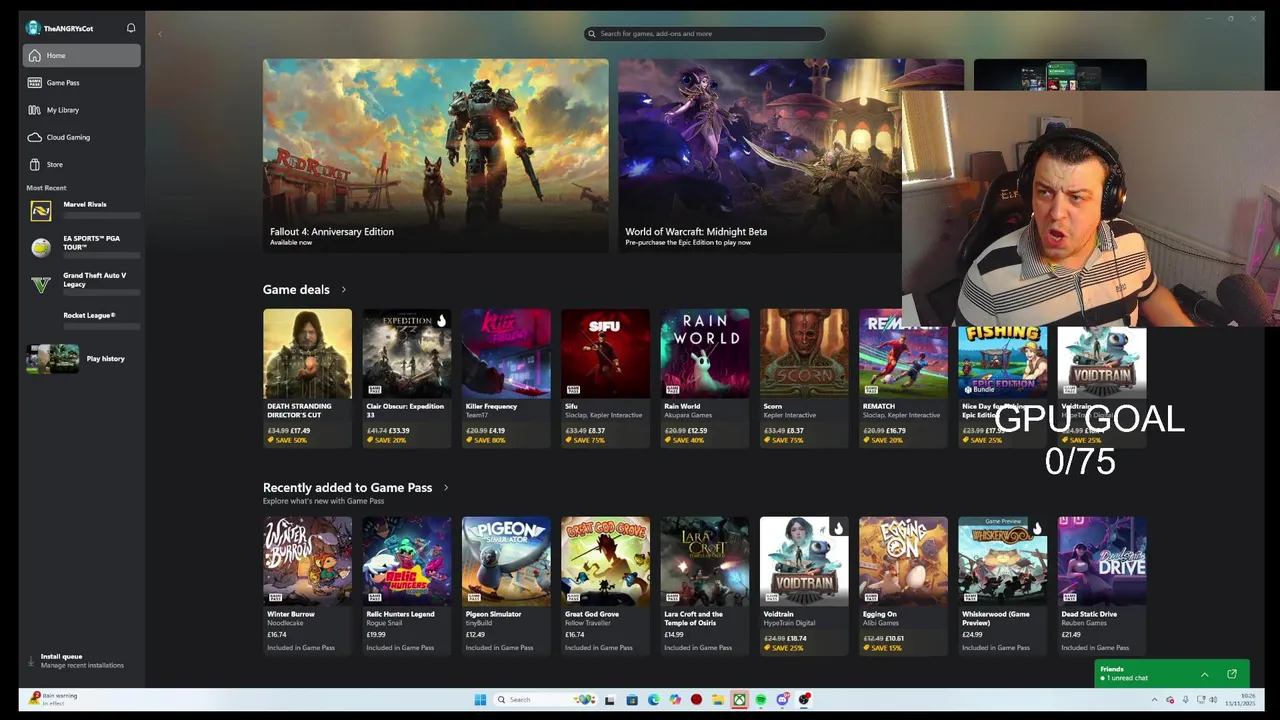This screenshot has width=1280, height=720.
Task: Open the Spotify icon in taskbar
Action: [761, 700]
